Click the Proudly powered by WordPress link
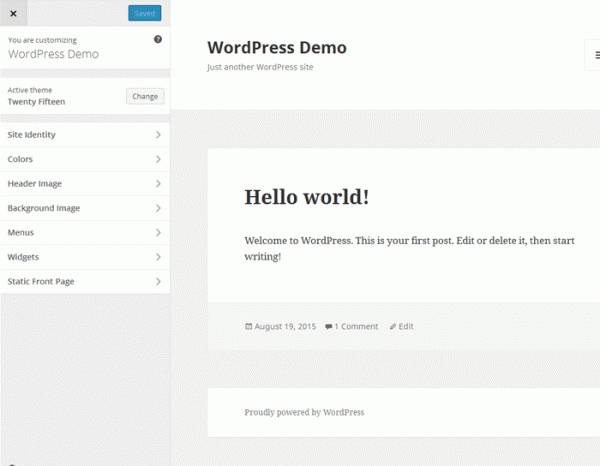Viewport: 600px width, 466px height. pos(304,412)
